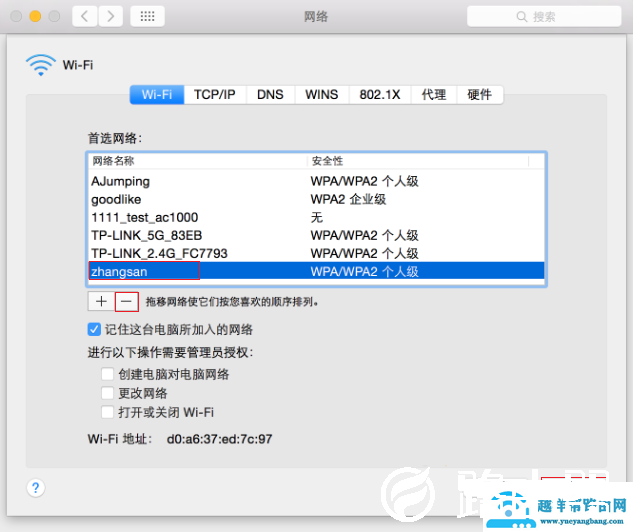Click the WPA2 企业级 security cell
Image resolution: width=633 pixels, height=532 pixels.
pos(348,199)
